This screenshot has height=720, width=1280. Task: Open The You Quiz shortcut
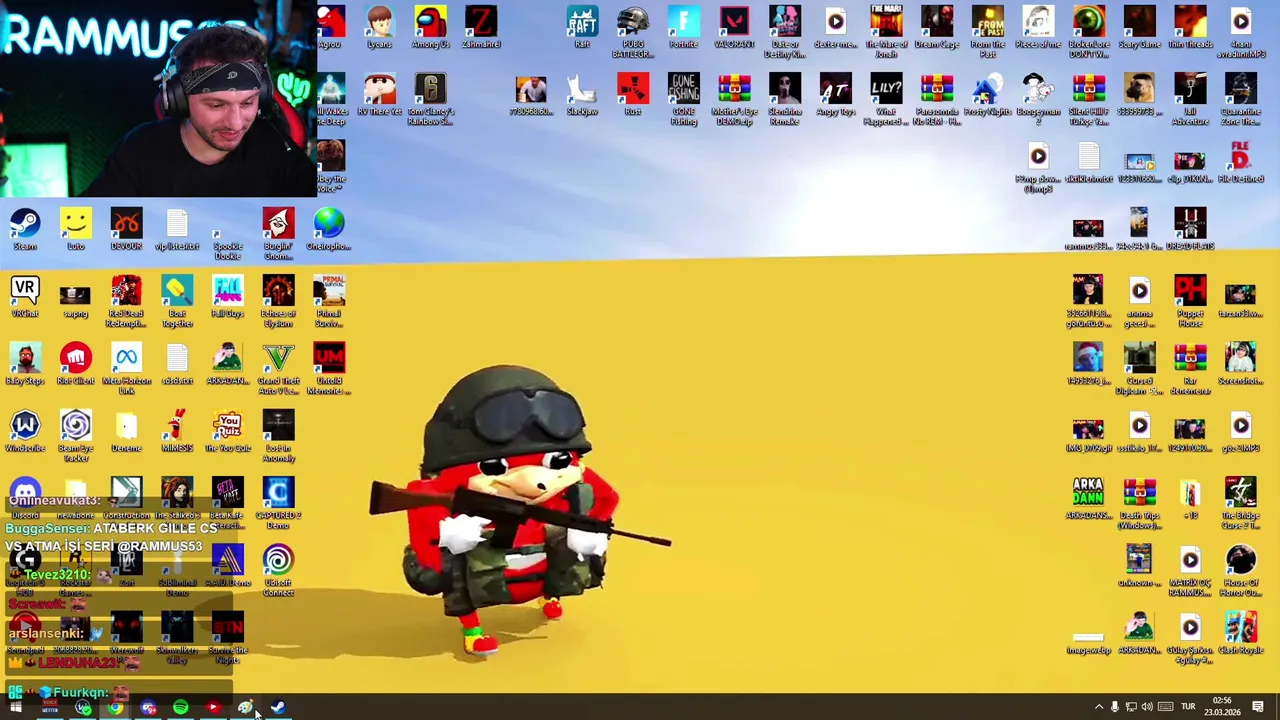(x=228, y=431)
